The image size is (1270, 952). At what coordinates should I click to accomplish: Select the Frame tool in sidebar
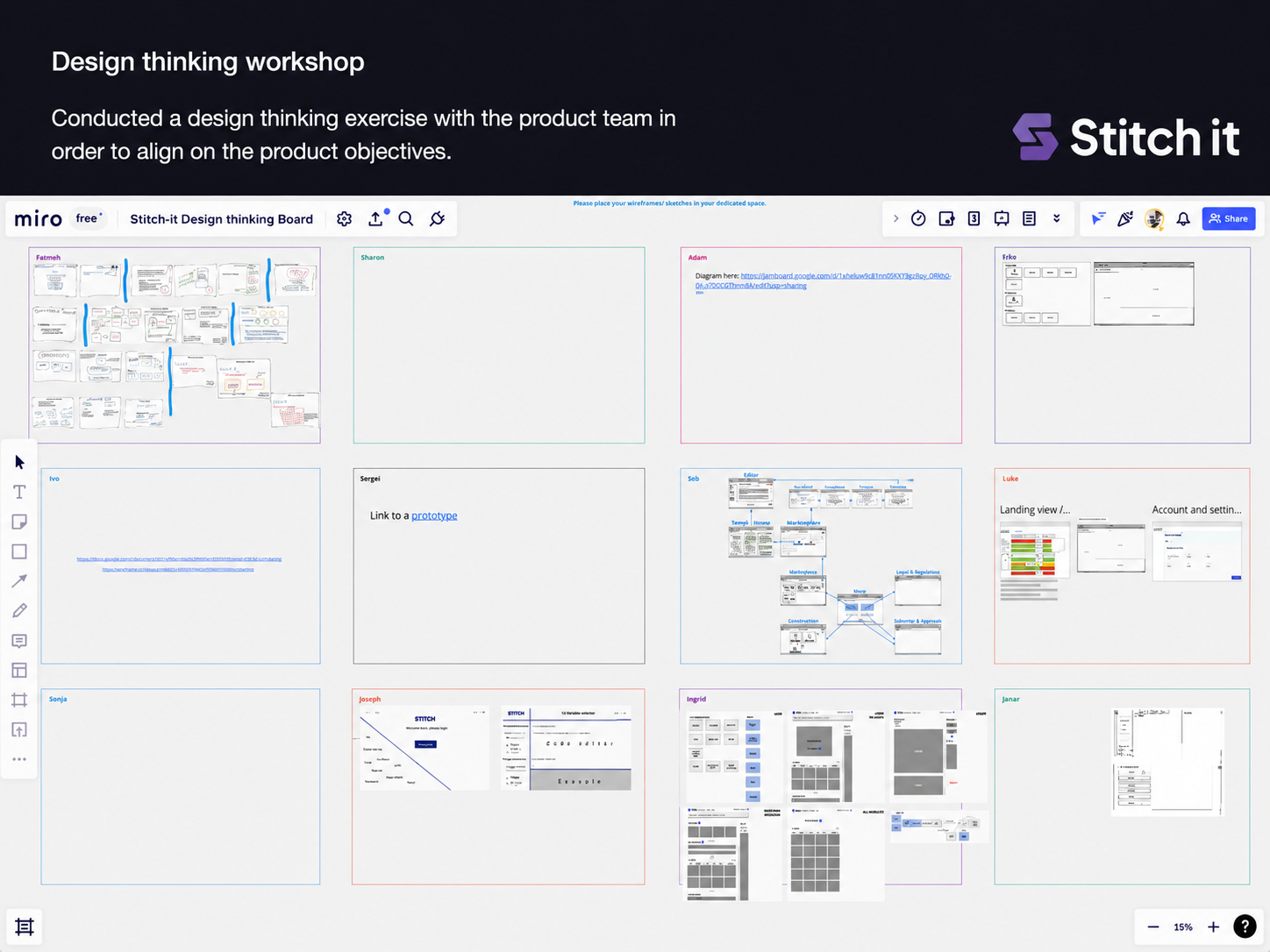19,700
